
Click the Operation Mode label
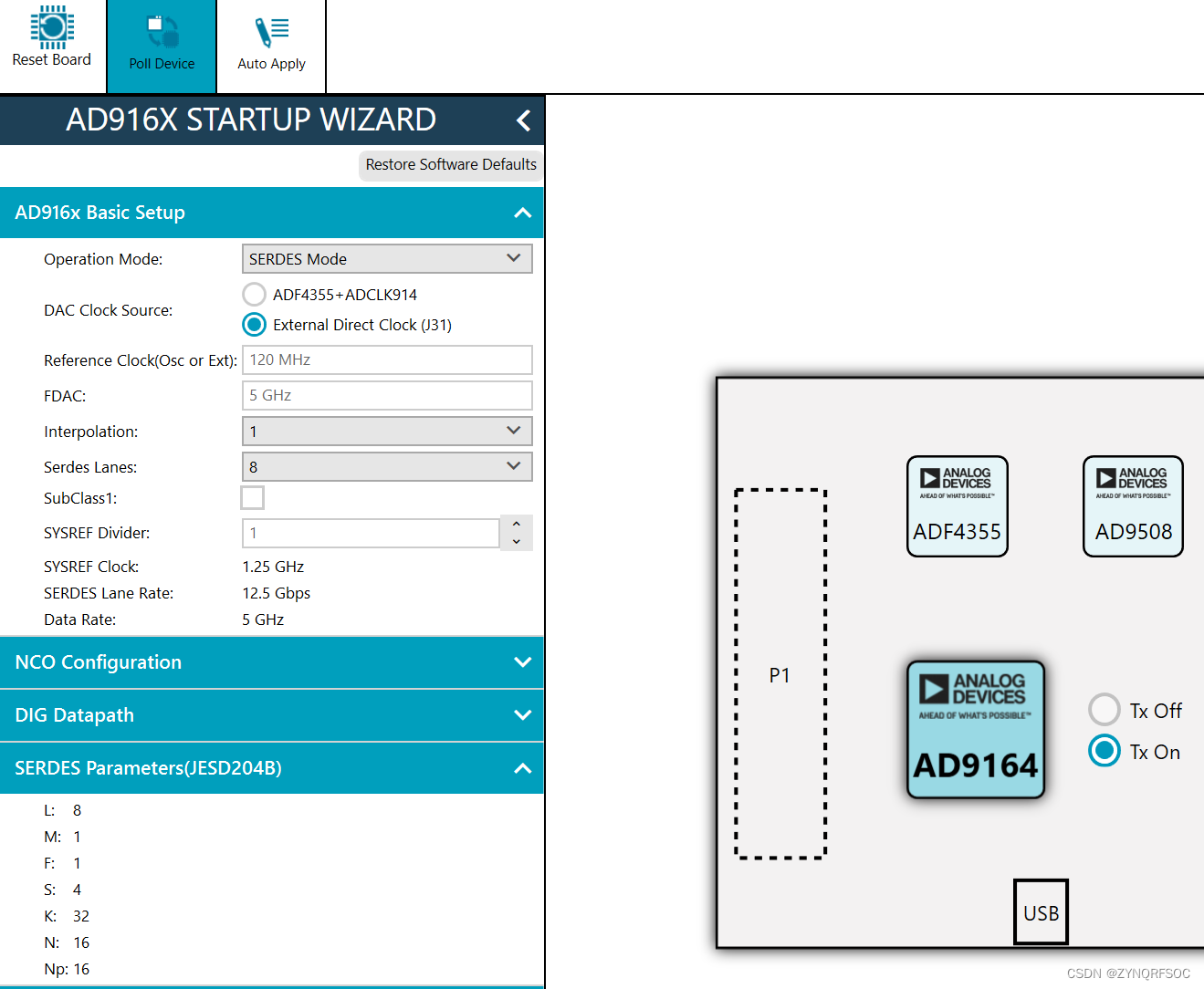tap(103, 259)
